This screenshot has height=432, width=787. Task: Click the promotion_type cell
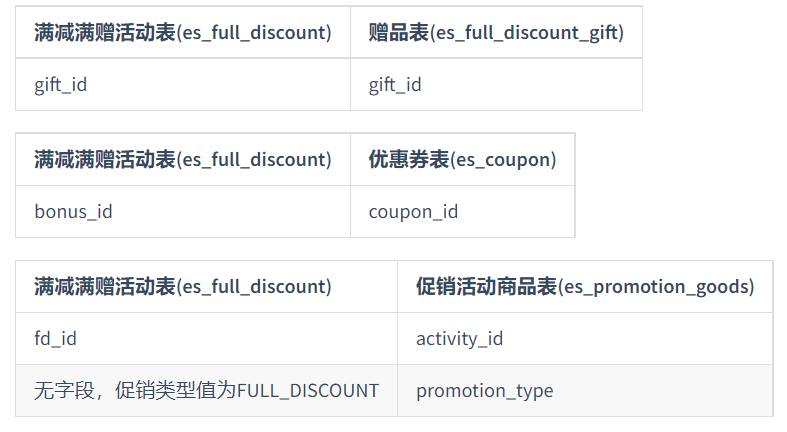click(585, 391)
